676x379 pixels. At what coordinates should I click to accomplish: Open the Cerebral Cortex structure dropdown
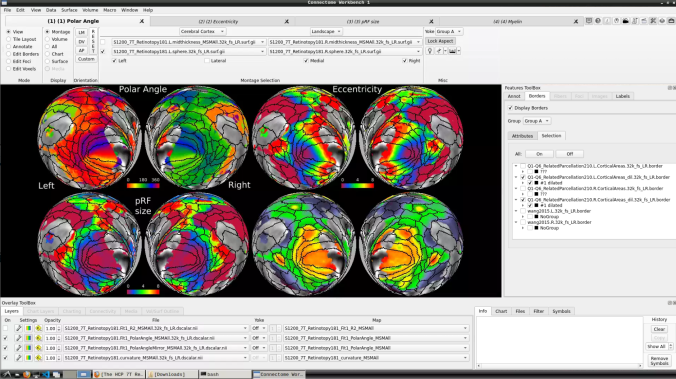(202, 31)
